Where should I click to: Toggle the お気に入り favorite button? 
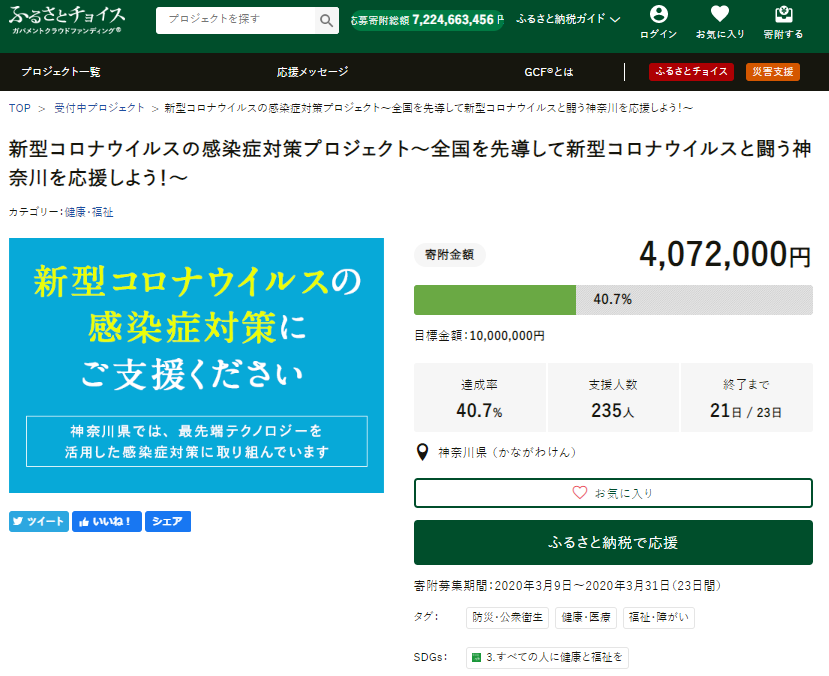click(613, 493)
